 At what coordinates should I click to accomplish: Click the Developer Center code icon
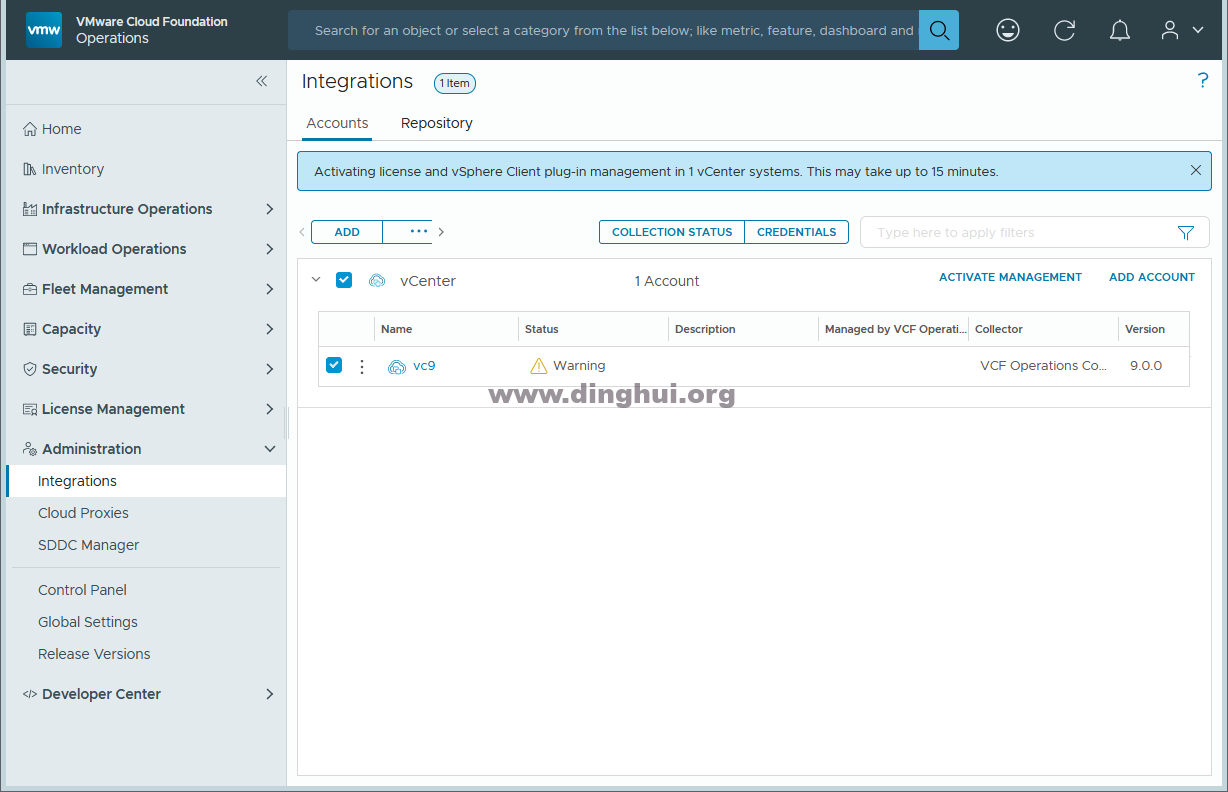point(30,694)
